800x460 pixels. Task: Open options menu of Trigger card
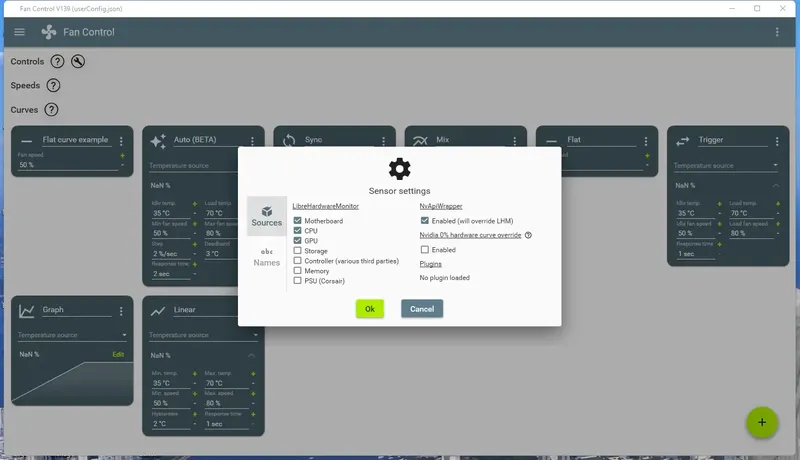(x=777, y=141)
